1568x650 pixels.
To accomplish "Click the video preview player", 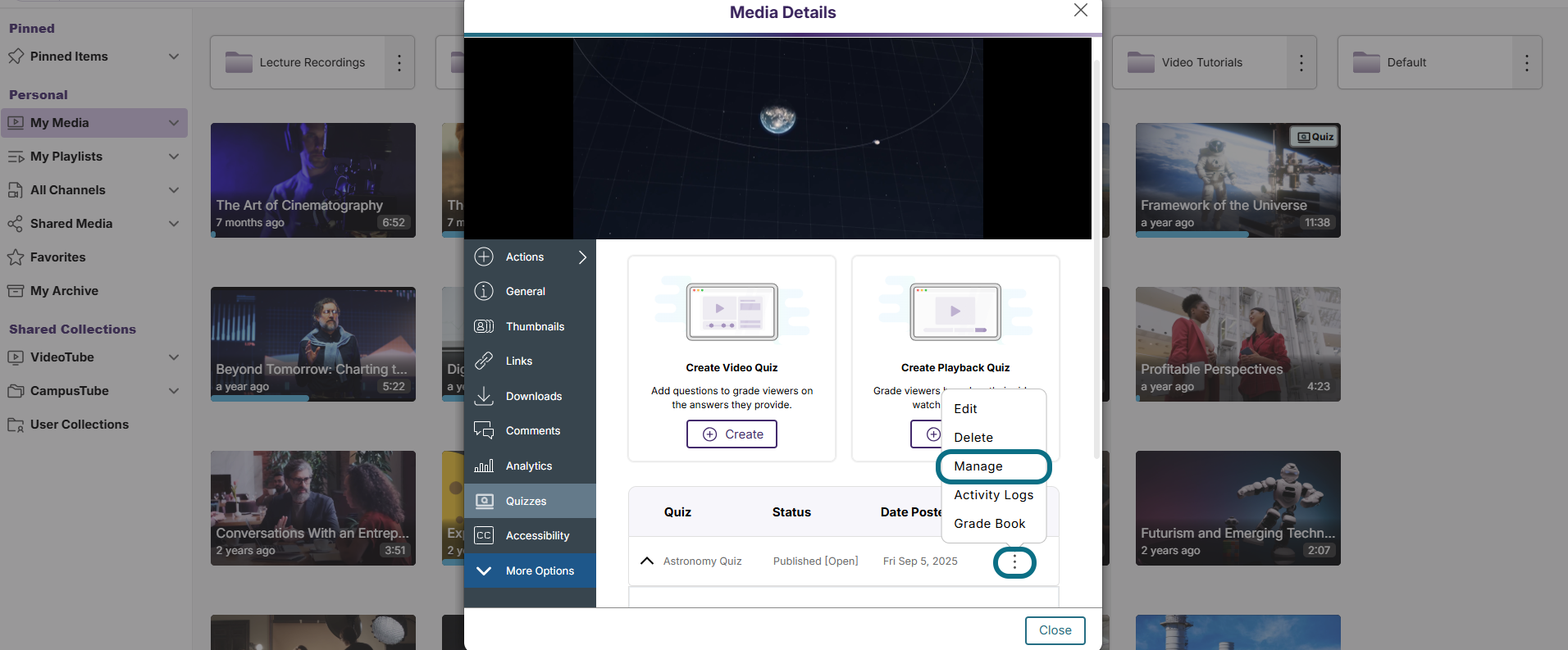I will [x=777, y=139].
